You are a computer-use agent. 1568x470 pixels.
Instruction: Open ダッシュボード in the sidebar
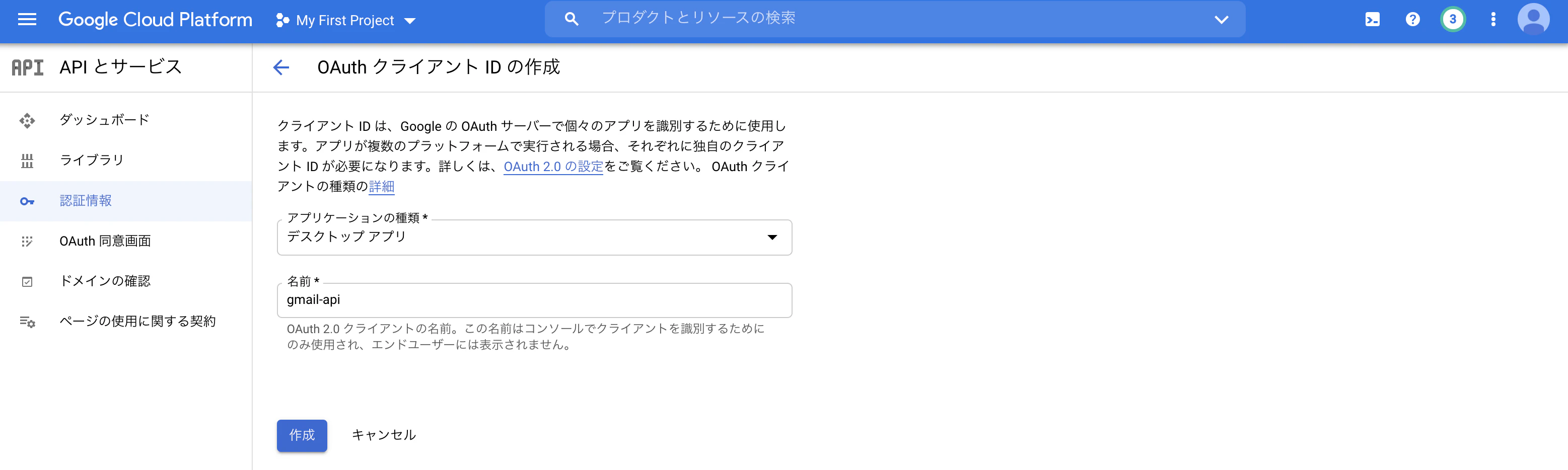pyautogui.click(x=126, y=120)
